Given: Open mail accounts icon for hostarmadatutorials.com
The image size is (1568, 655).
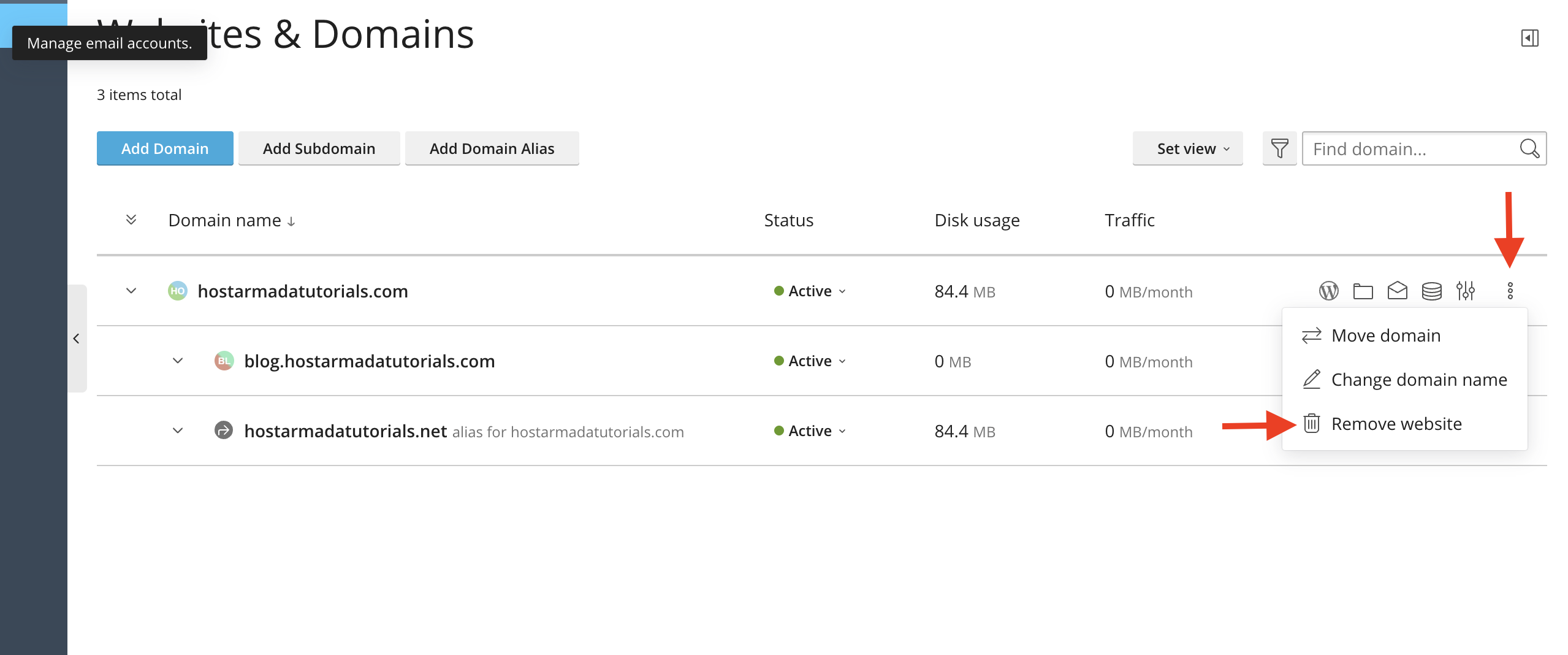Looking at the screenshot, I should point(1397,290).
